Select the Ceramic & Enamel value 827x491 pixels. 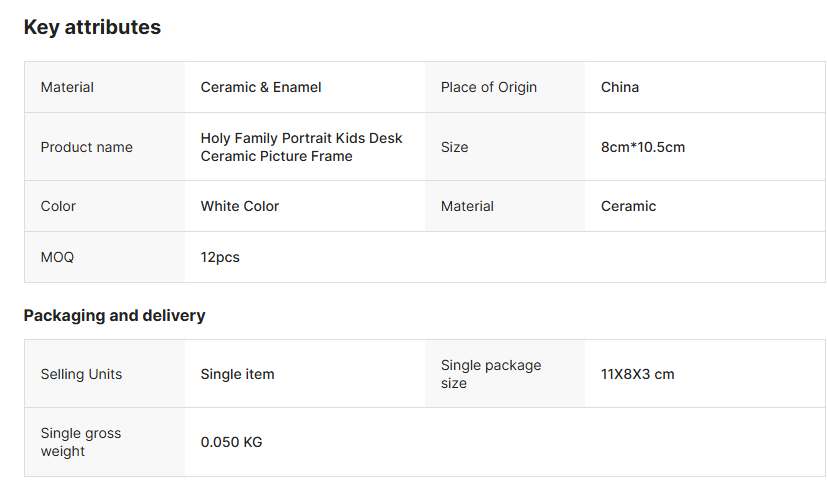(261, 87)
